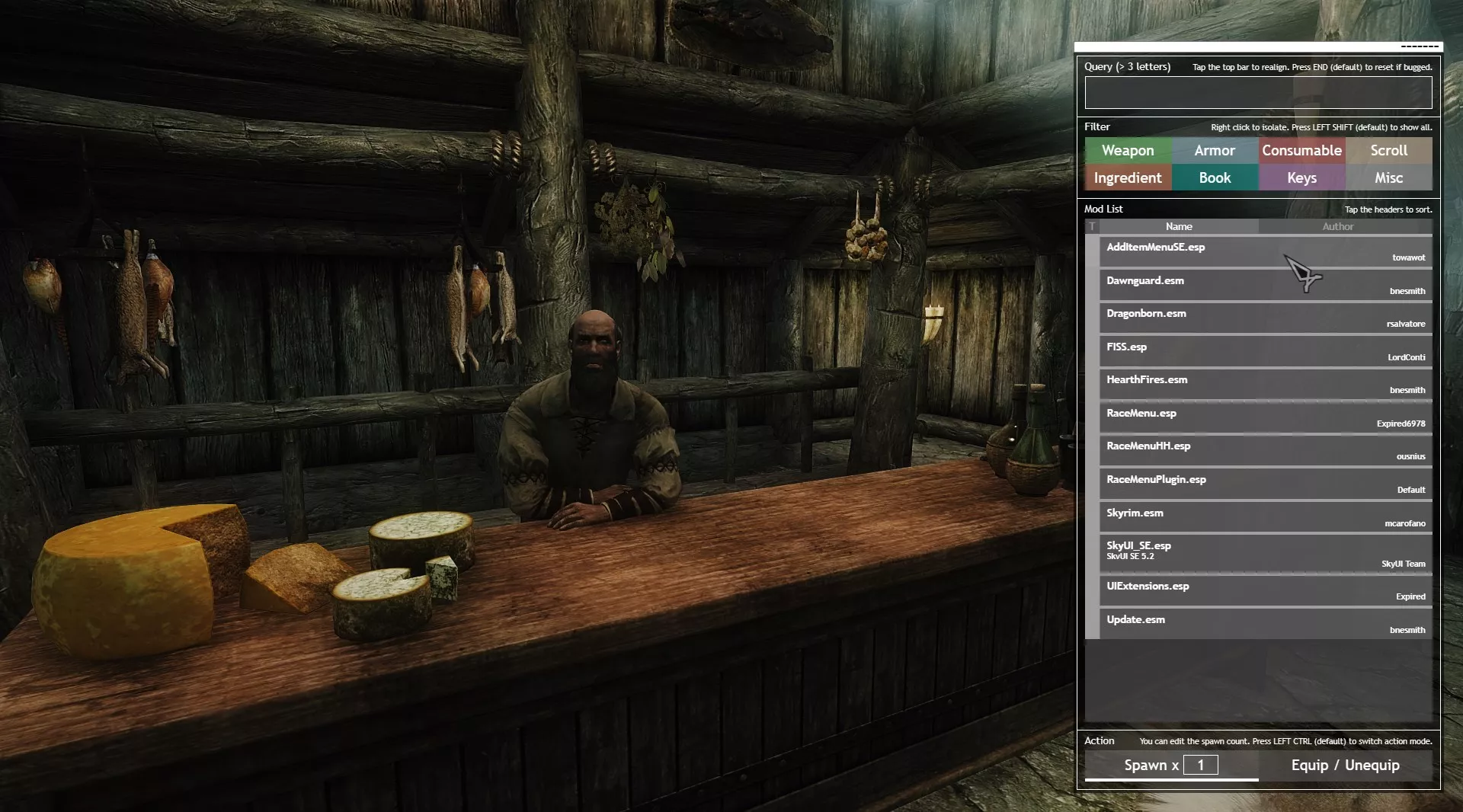The width and height of the screenshot is (1463, 812).
Task: Select HearthFires.esm in mod list
Action: click(x=1266, y=384)
